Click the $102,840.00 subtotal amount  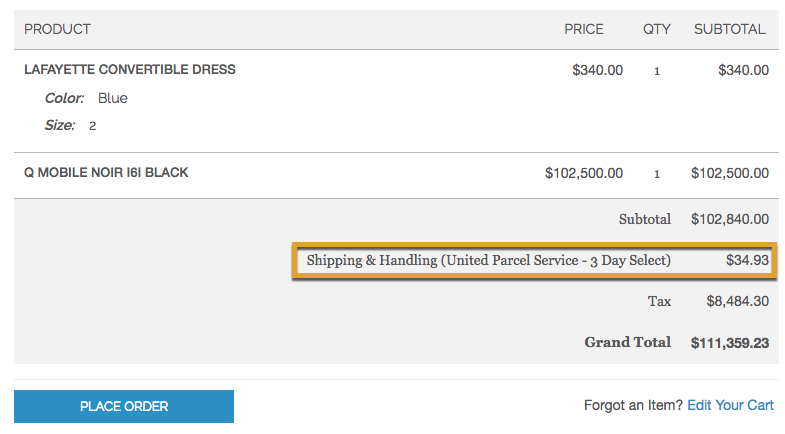(730, 218)
